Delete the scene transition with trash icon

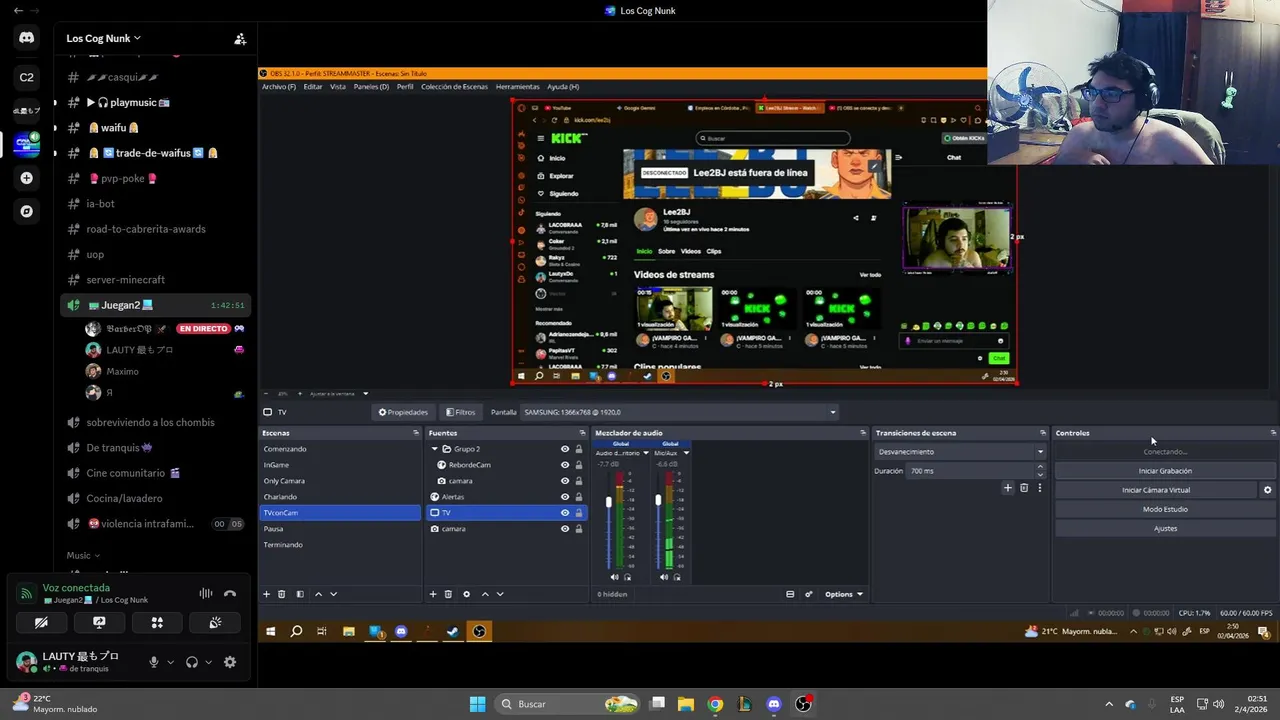tap(1024, 488)
